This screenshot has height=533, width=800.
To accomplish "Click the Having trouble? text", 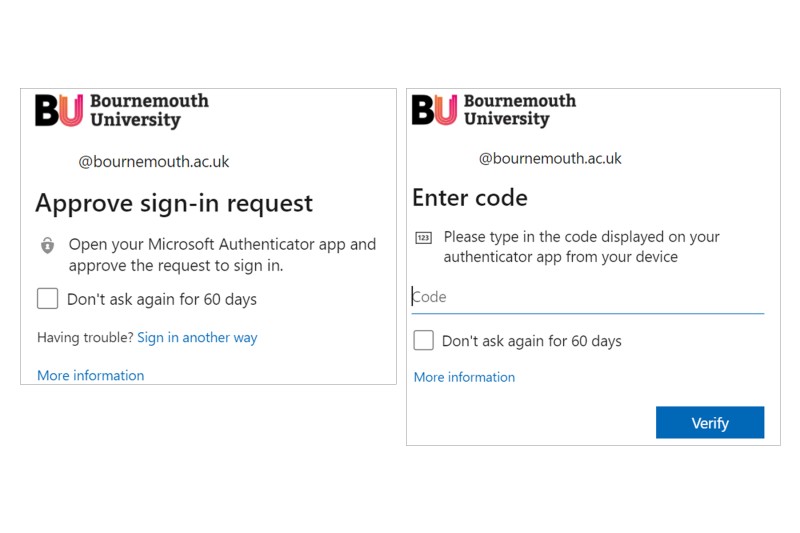I will click(x=85, y=338).
